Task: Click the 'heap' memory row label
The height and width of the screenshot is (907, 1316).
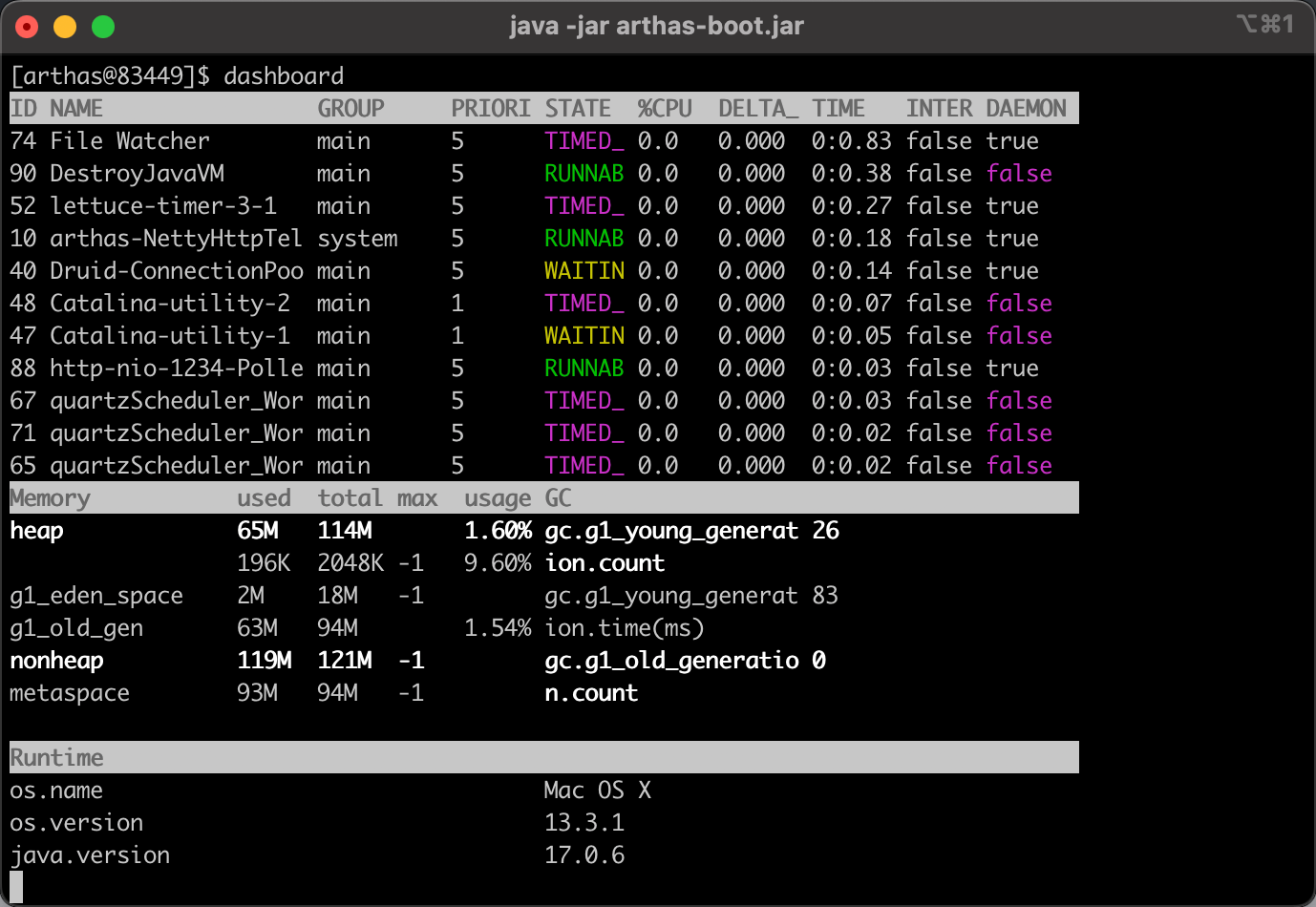Action: (x=36, y=531)
